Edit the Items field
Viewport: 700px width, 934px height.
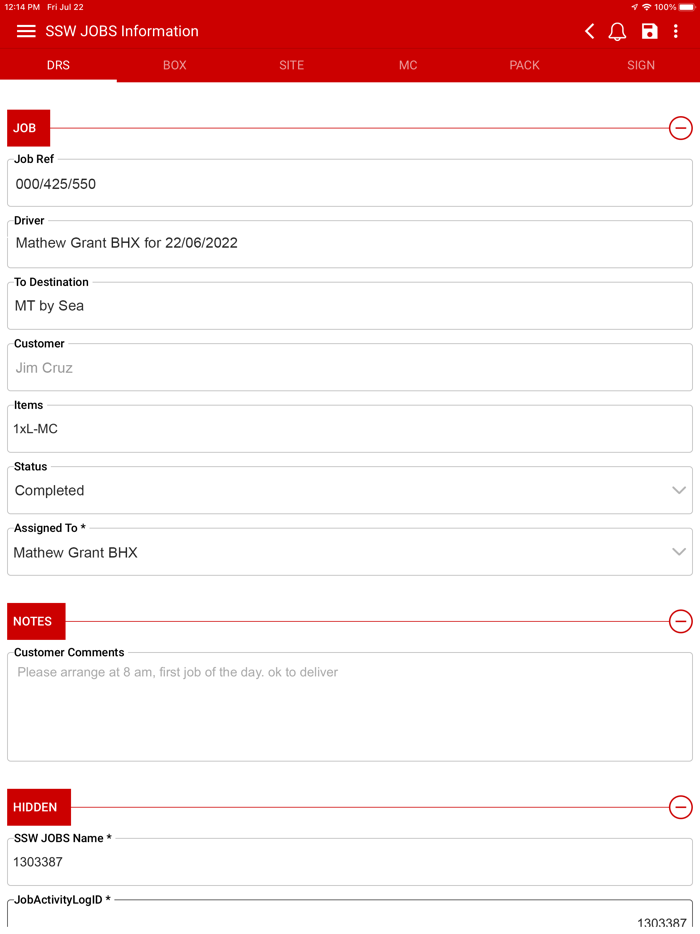click(x=350, y=429)
